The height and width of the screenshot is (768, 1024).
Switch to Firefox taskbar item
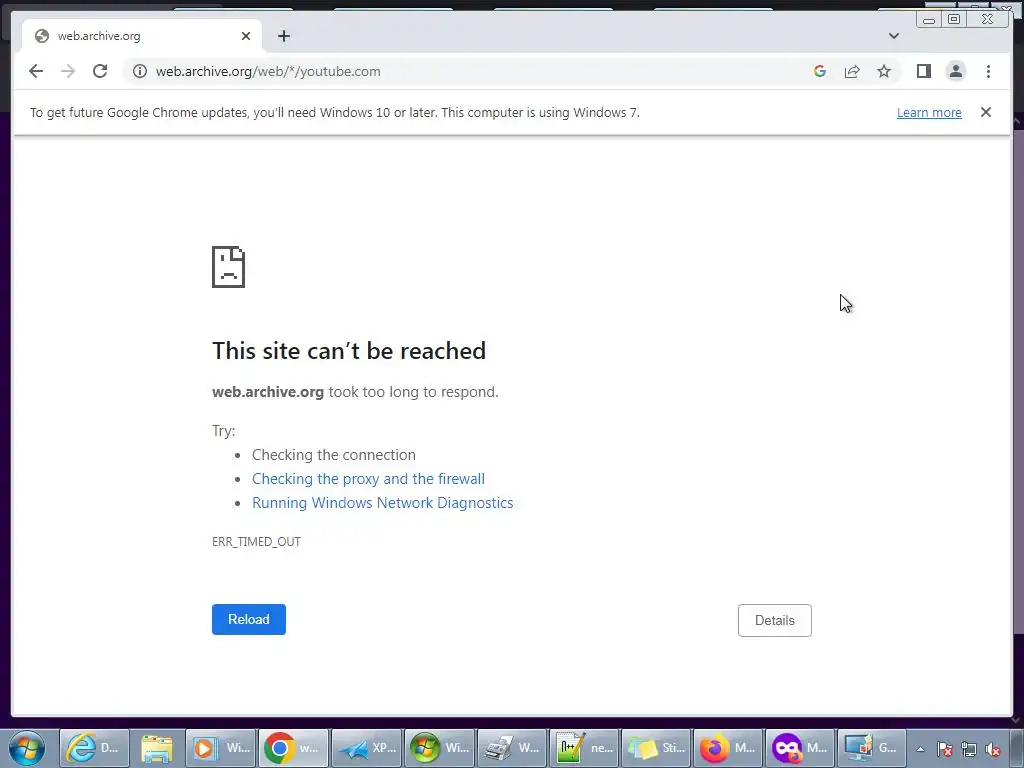click(x=728, y=748)
